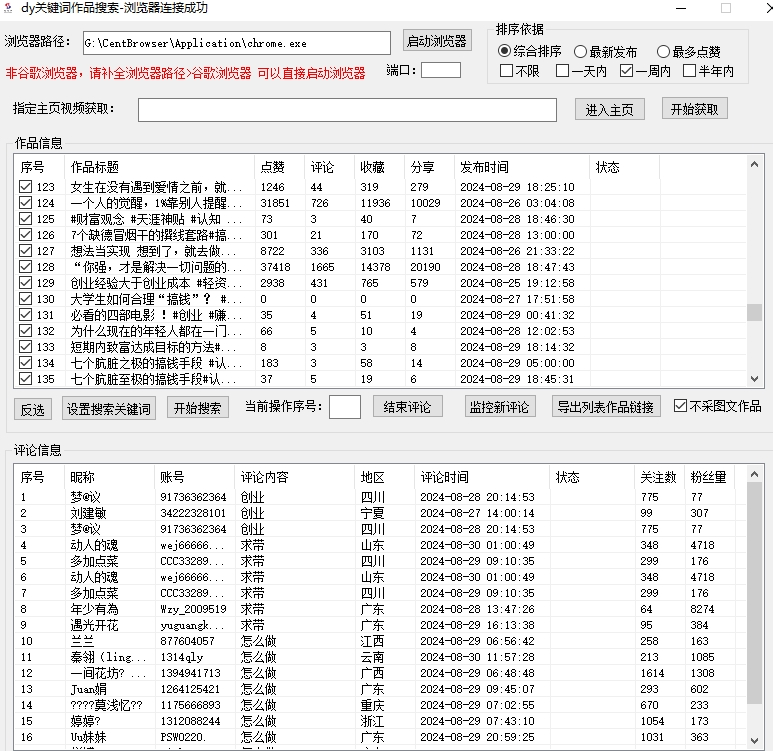Uncheck the row 128 checkbox

pyautogui.click(x=26, y=267)
